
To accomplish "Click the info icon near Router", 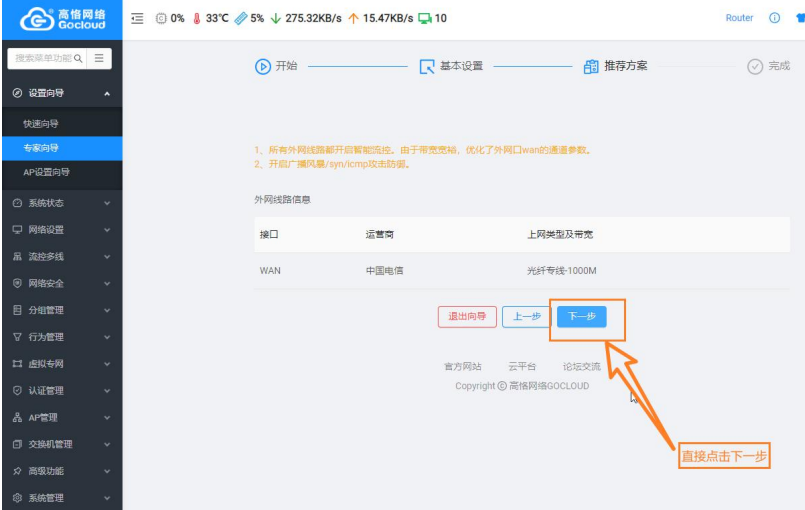I will [x=774, y=18].
